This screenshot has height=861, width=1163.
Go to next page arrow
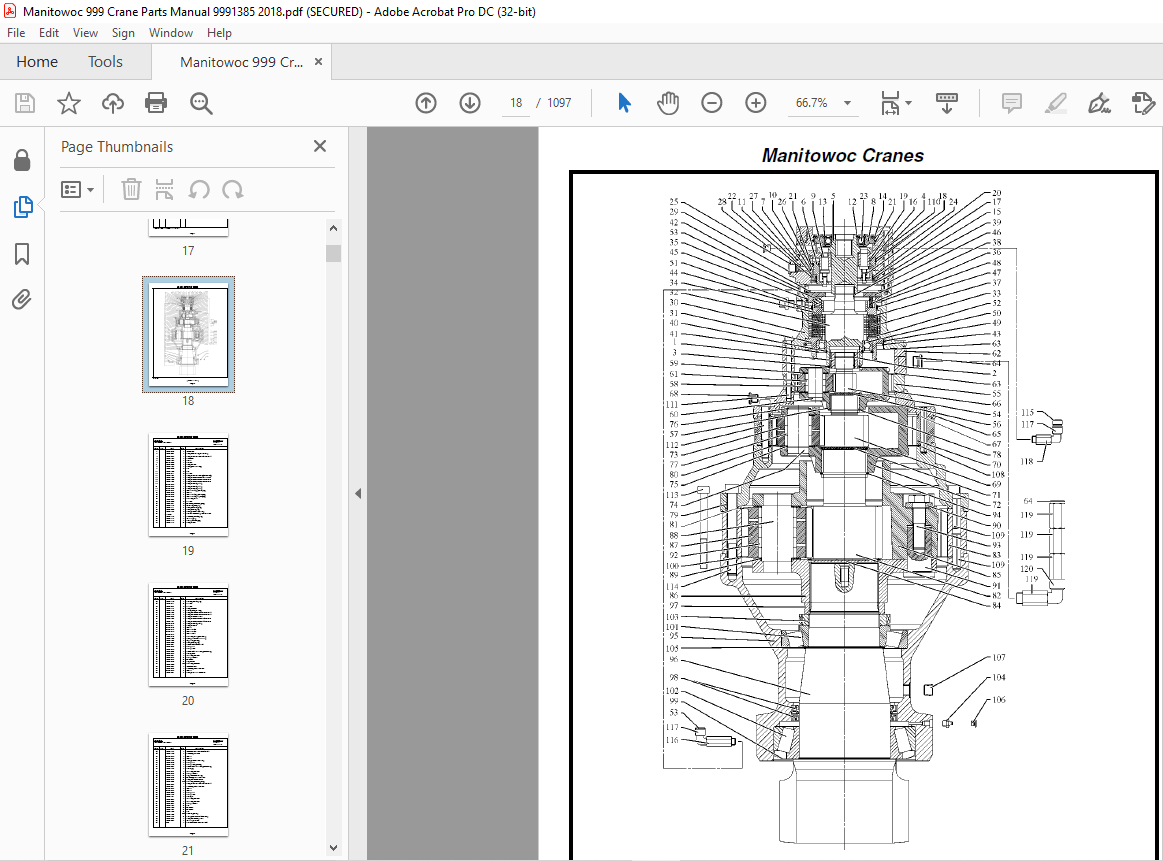(470, 103)
